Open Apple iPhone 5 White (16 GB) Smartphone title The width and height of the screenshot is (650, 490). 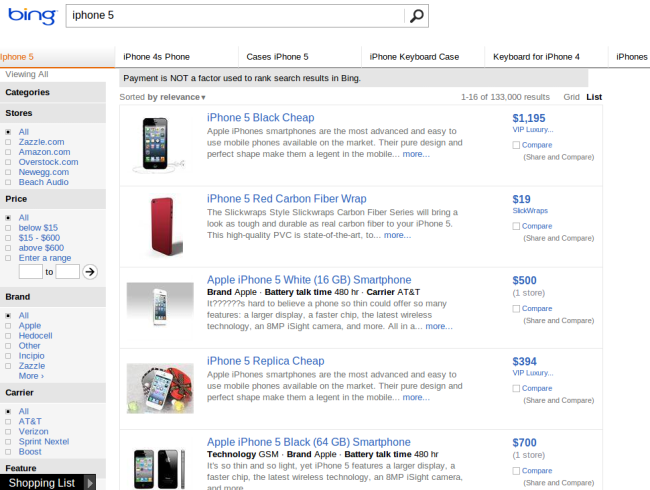[x=309, y=280]
